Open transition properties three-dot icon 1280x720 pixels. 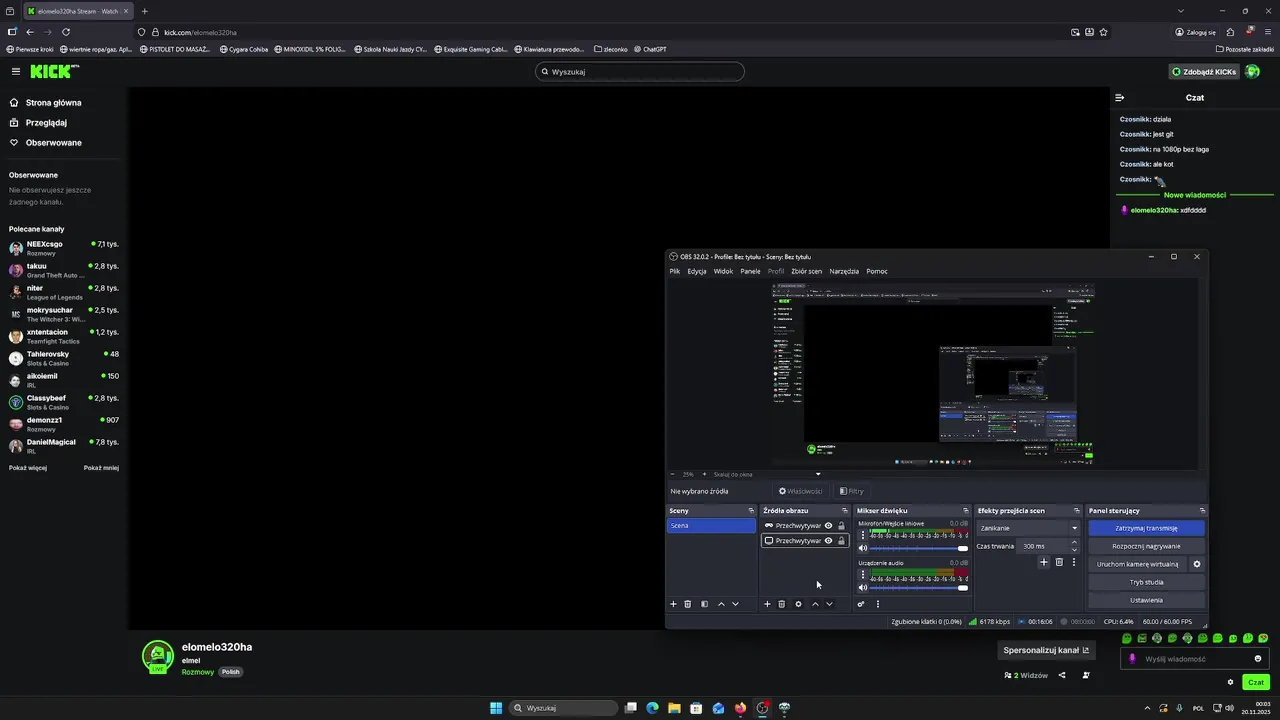[x=1074, y=562]
